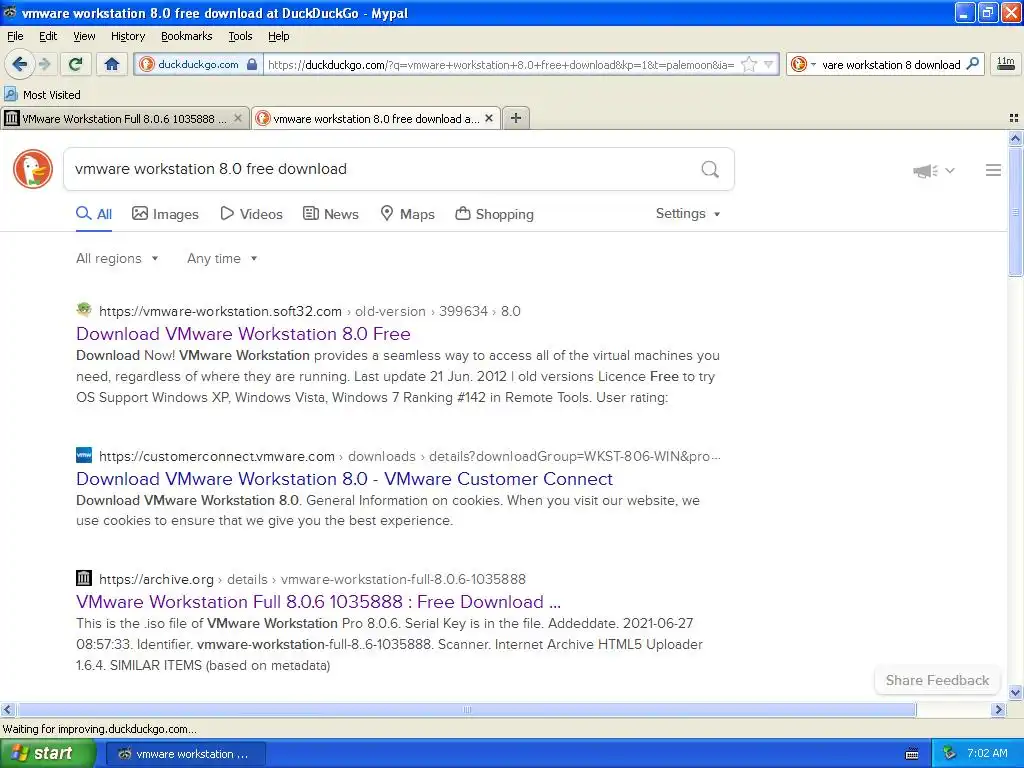Open the Bookmarks menu
This screenshot has height=768, width=1024.
tap(186, 37)
